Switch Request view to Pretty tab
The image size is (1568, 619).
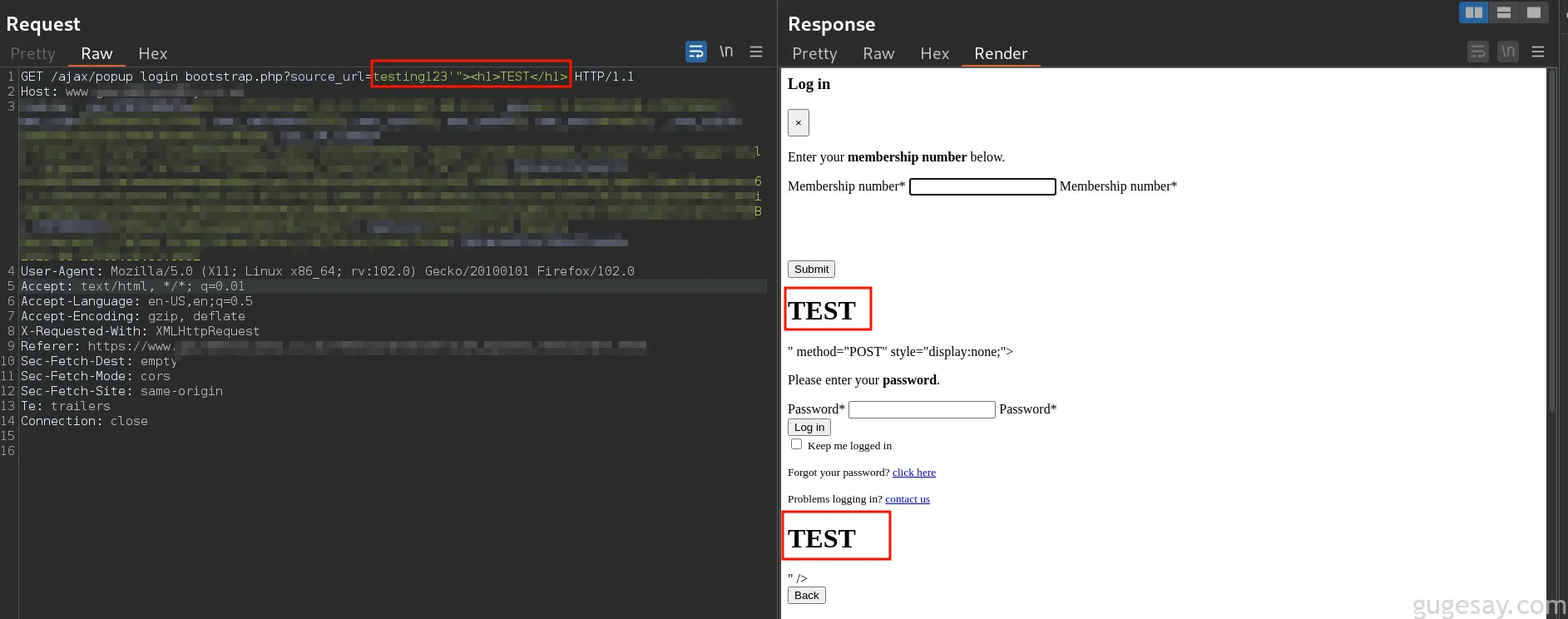coord(32,53)
